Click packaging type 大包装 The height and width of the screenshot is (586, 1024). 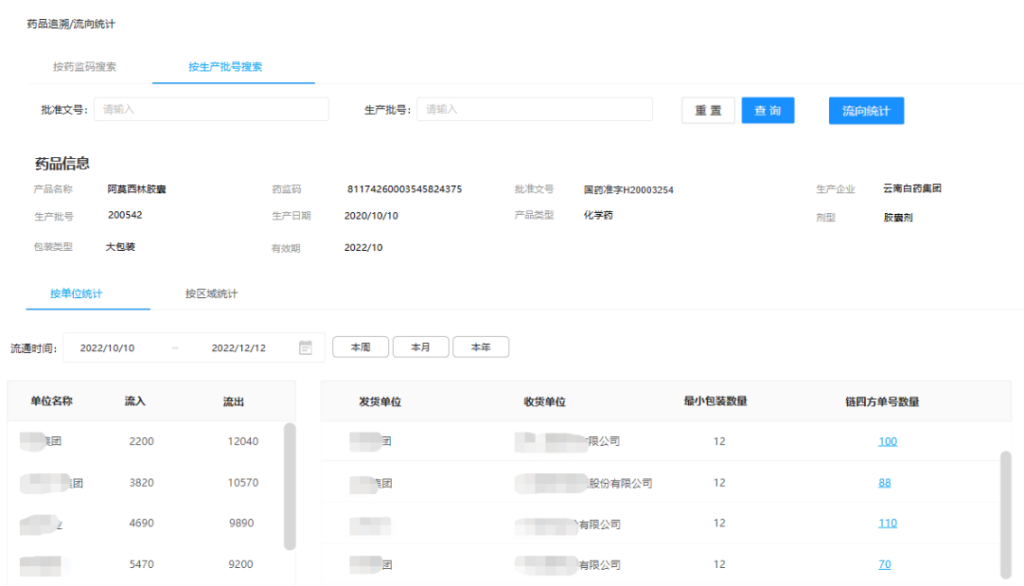pyautogui.click(x=120, y=247)
